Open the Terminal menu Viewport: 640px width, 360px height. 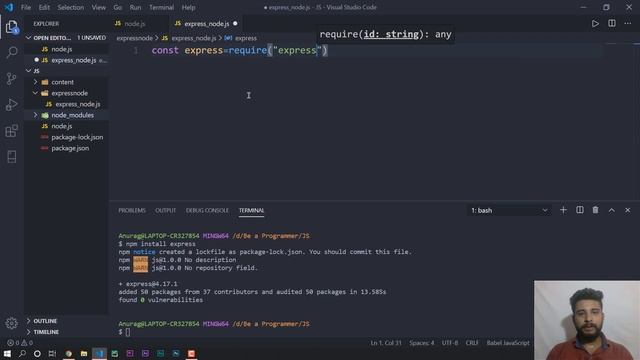tap(161, 7)
